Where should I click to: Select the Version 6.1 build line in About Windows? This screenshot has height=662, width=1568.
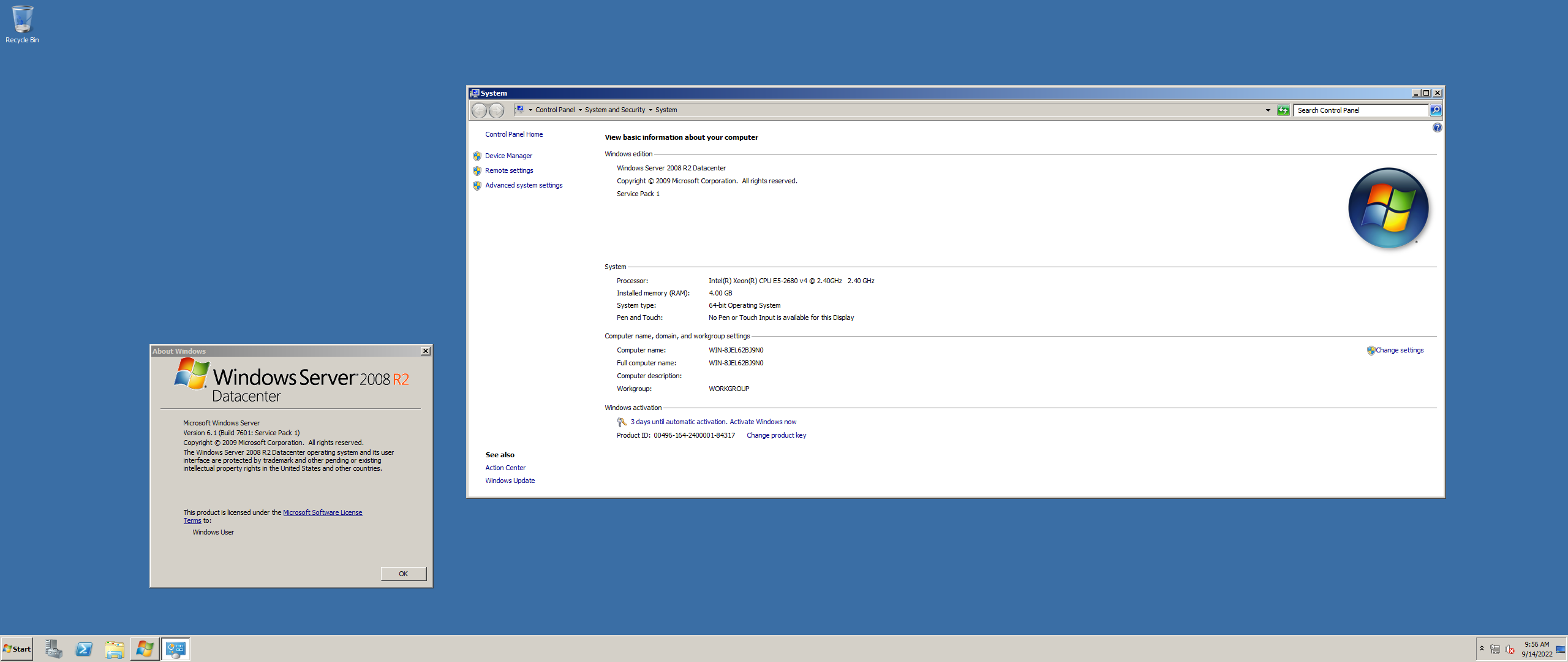[x=241, y=433]
